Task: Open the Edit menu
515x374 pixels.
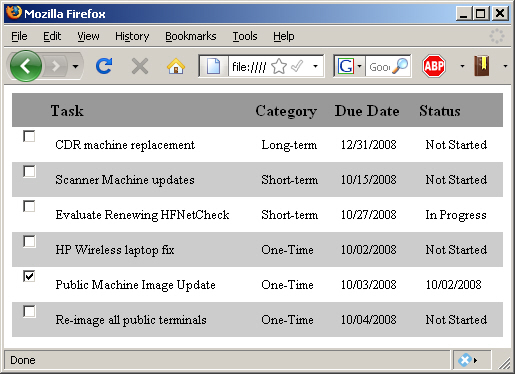Action: 52,36
